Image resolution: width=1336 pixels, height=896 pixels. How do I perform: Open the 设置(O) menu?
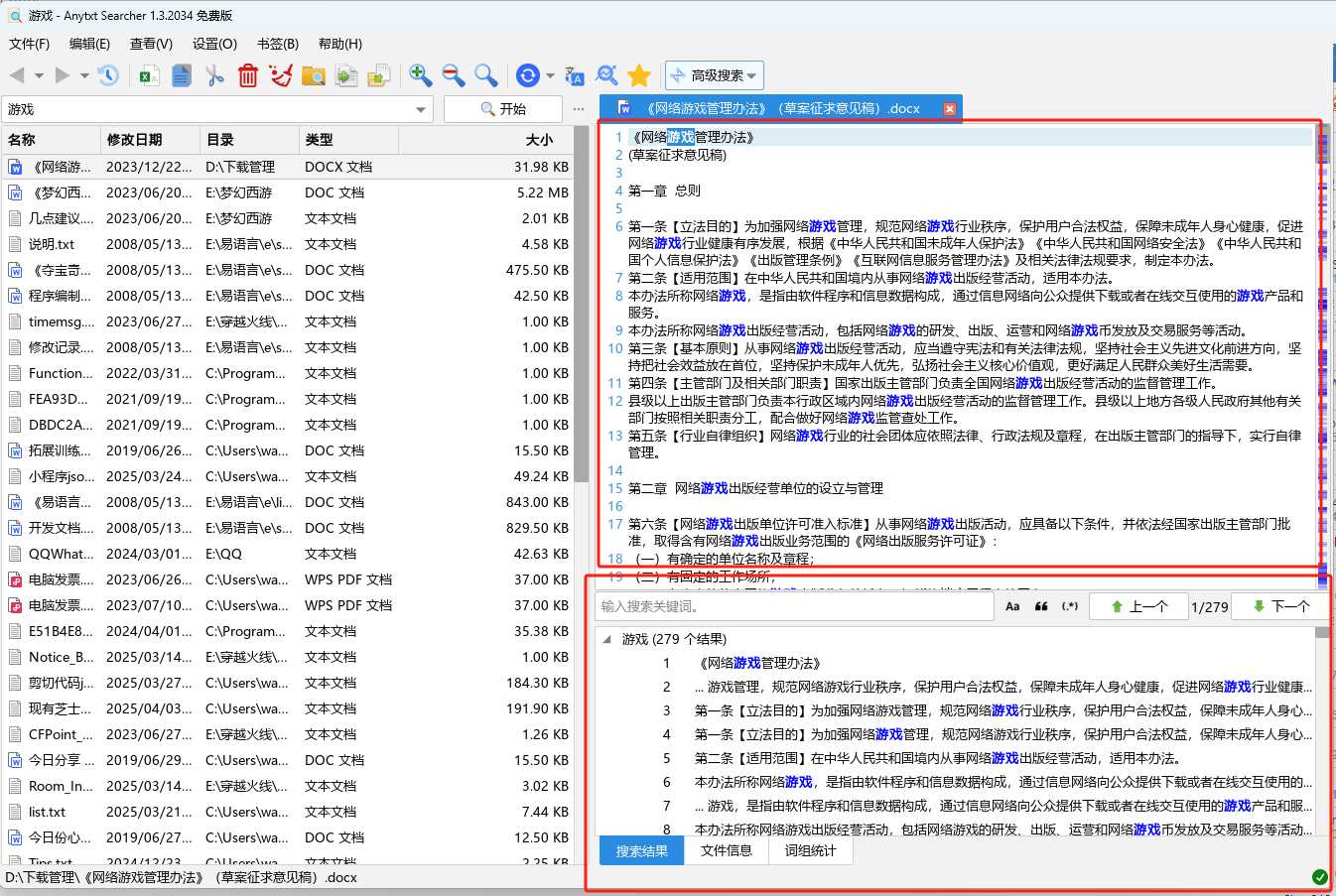tap(214, 44)
